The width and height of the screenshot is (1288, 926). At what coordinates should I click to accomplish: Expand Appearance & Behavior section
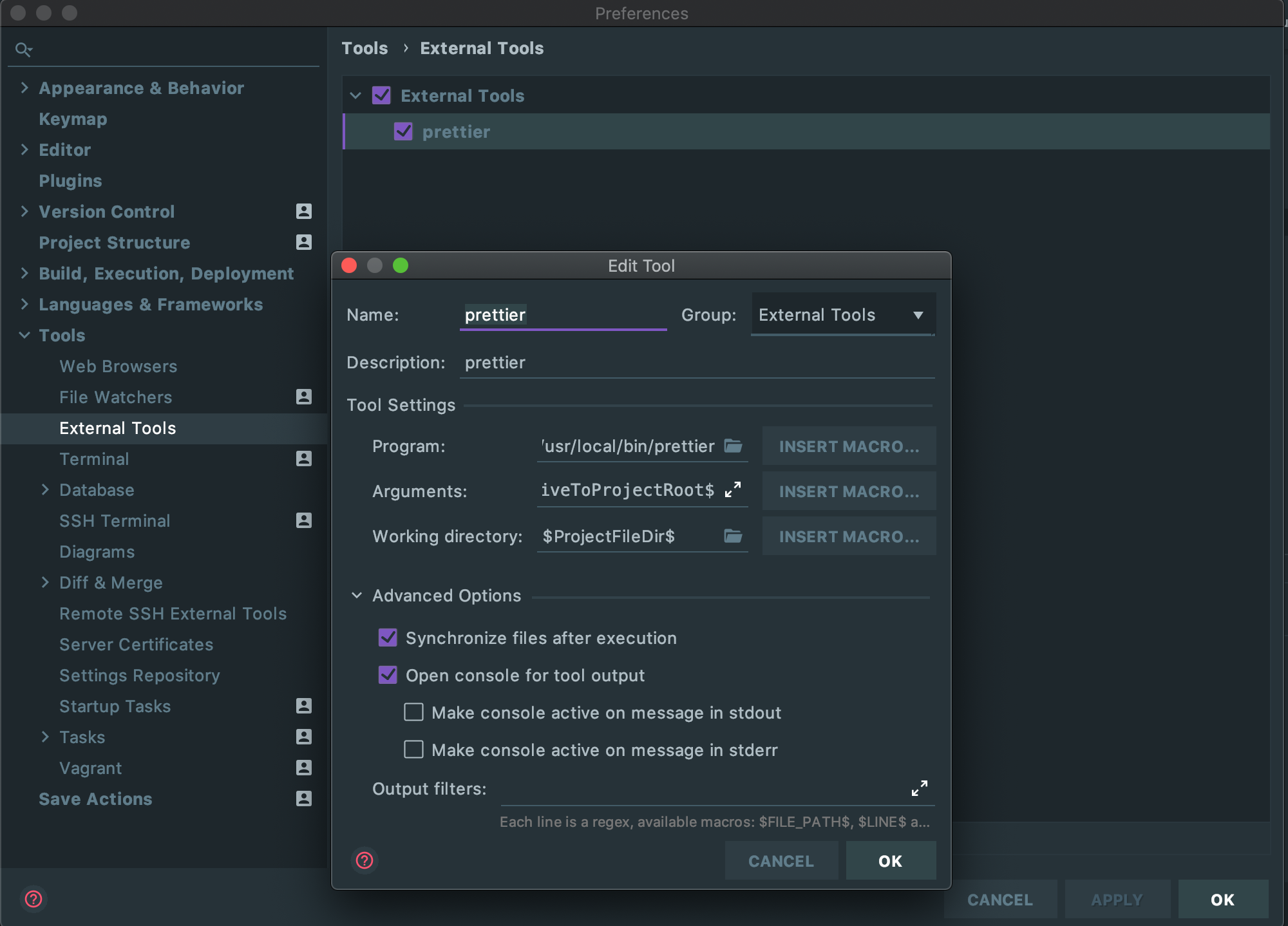coord(24,88)
